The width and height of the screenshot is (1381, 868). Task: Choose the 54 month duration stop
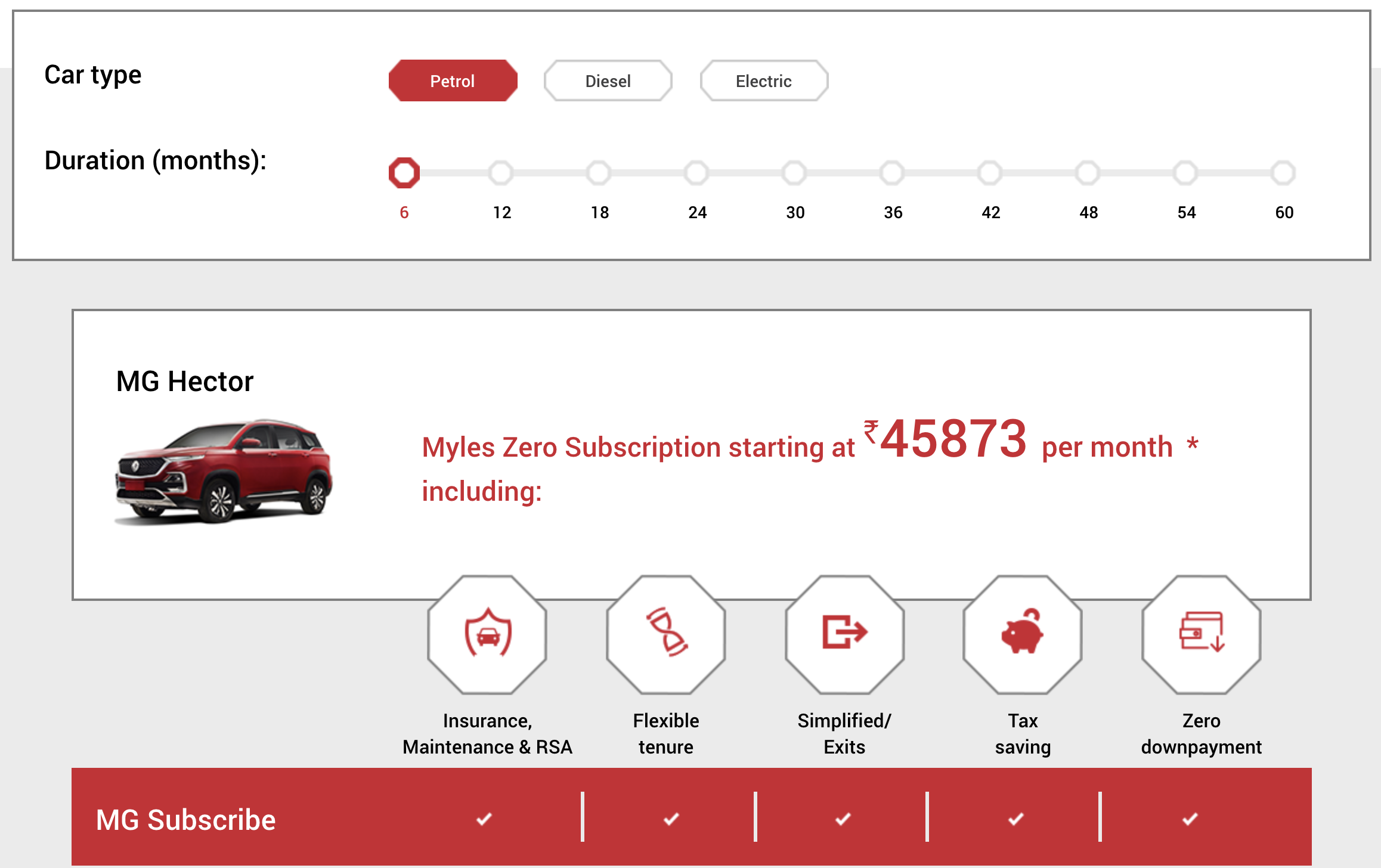[x=1186, y=173]
